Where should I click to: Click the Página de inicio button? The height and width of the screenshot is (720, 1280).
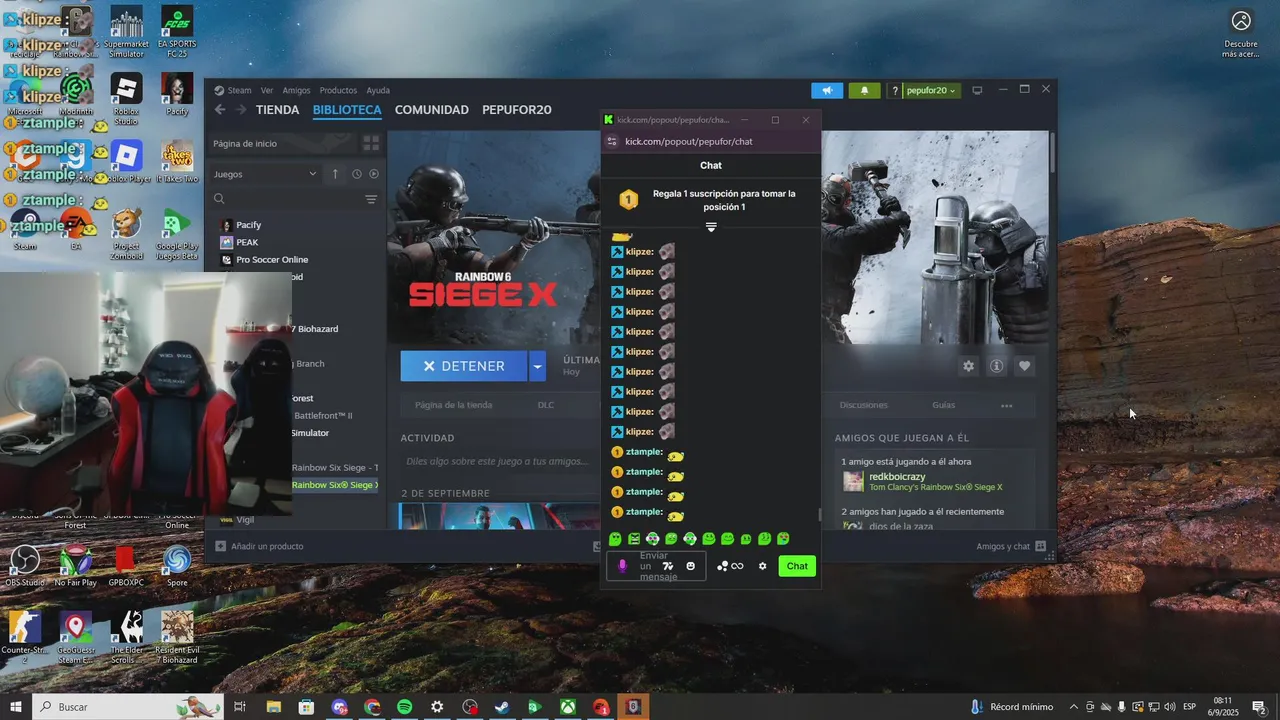[x=283, y=143]
